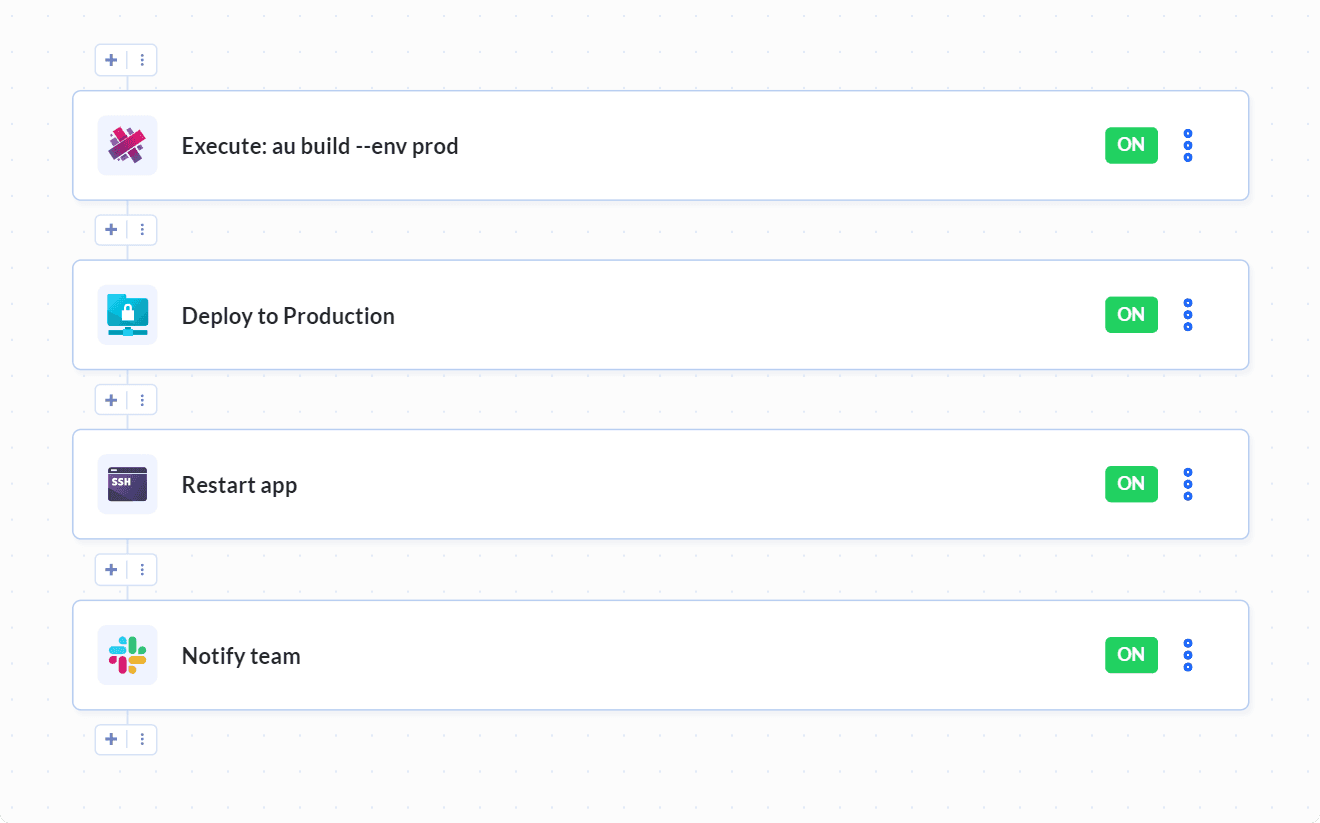Add a new action above the build step
Image resolution: width=1320 pixels, height=823 pixels.
point(111,60)
